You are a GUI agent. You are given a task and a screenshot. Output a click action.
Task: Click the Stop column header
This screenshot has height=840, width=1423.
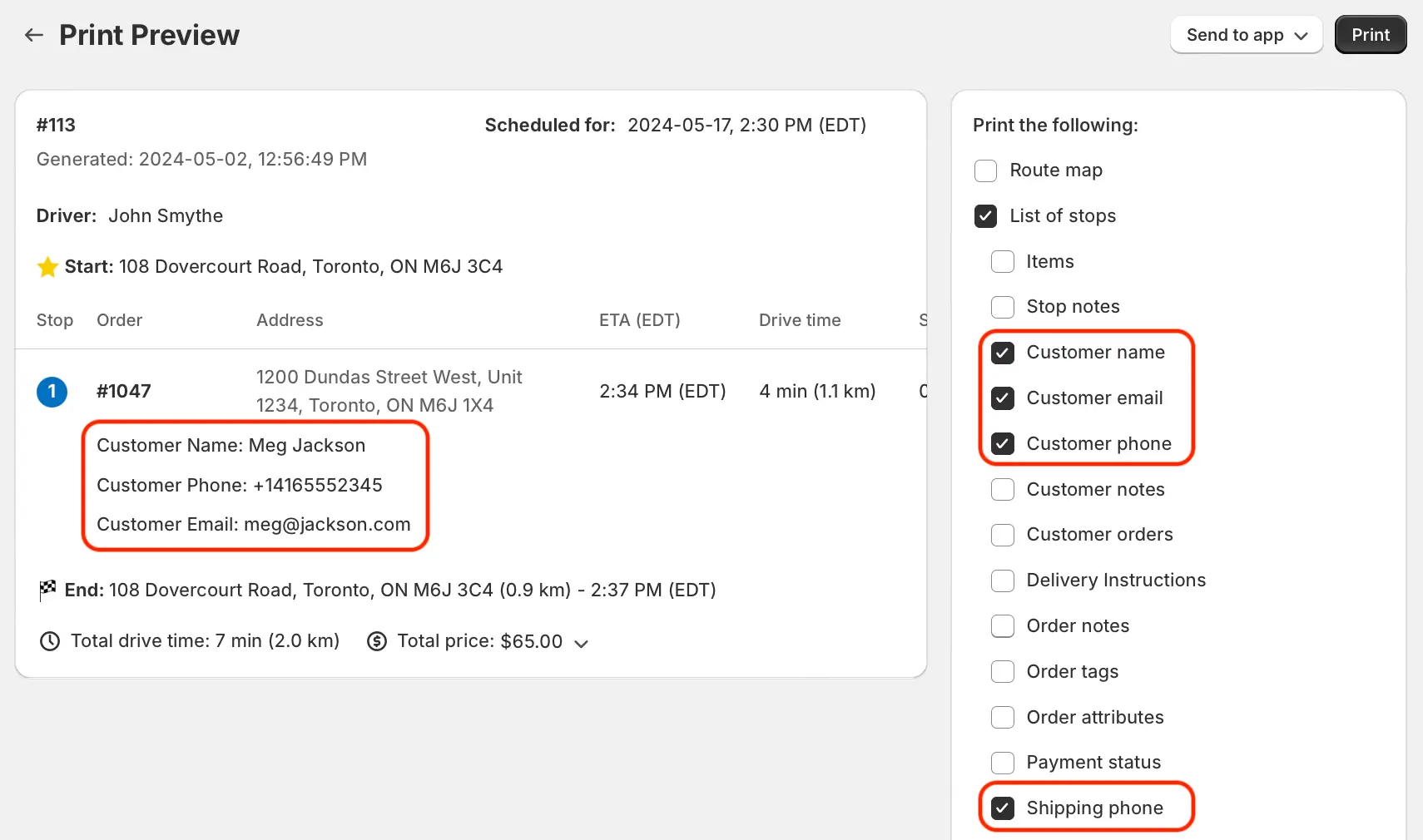pos(55,321)
